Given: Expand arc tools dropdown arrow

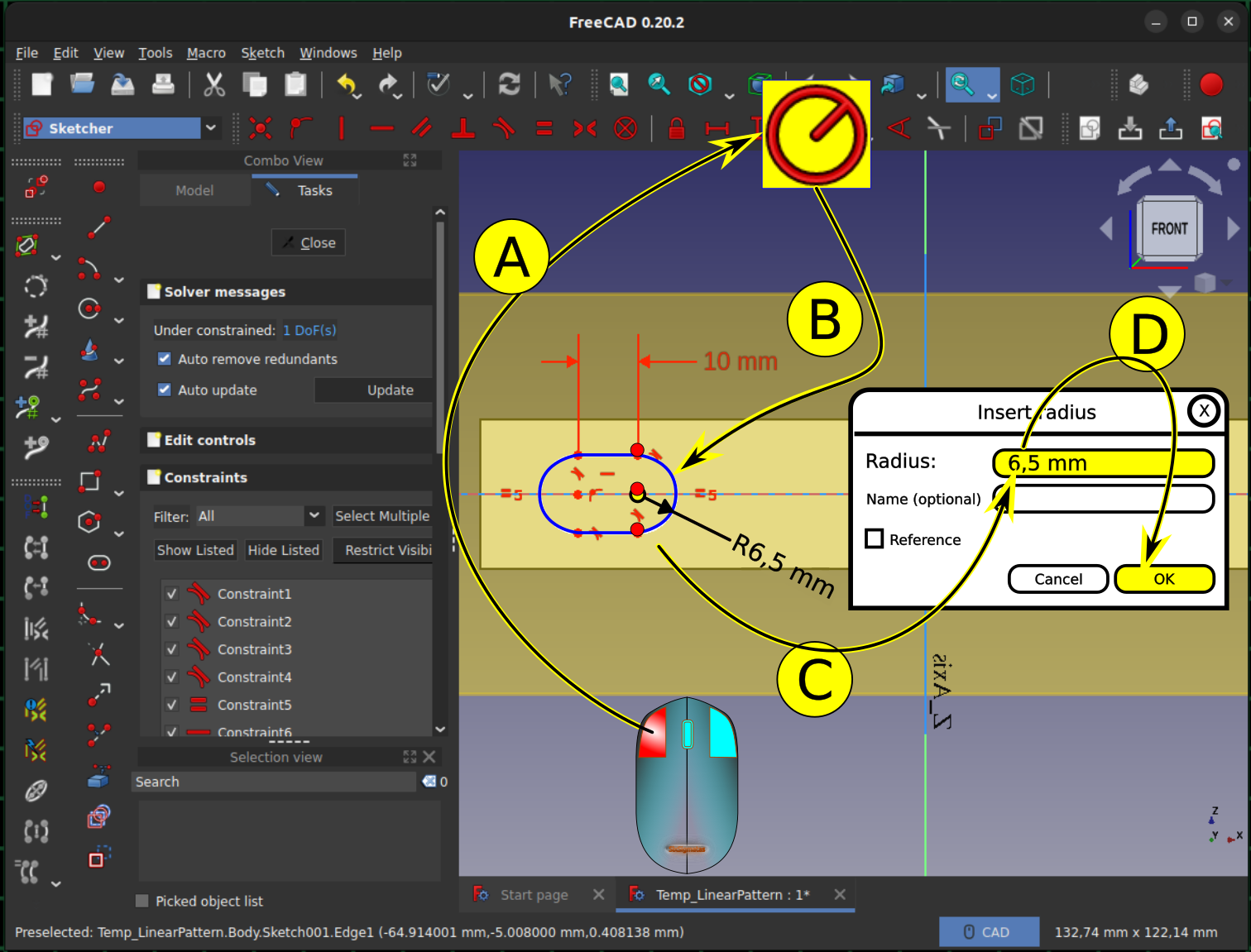Looking at the screenshot, I should [x=119, y=280].
